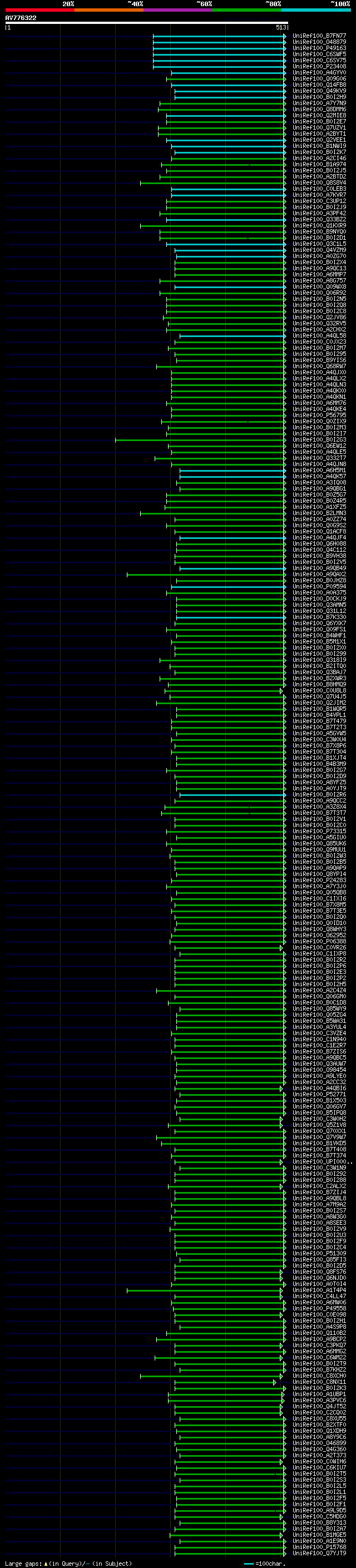356x1568 pixels.
Task: Select the UniRef100_O46899 label
Action: pos(319,1443)
